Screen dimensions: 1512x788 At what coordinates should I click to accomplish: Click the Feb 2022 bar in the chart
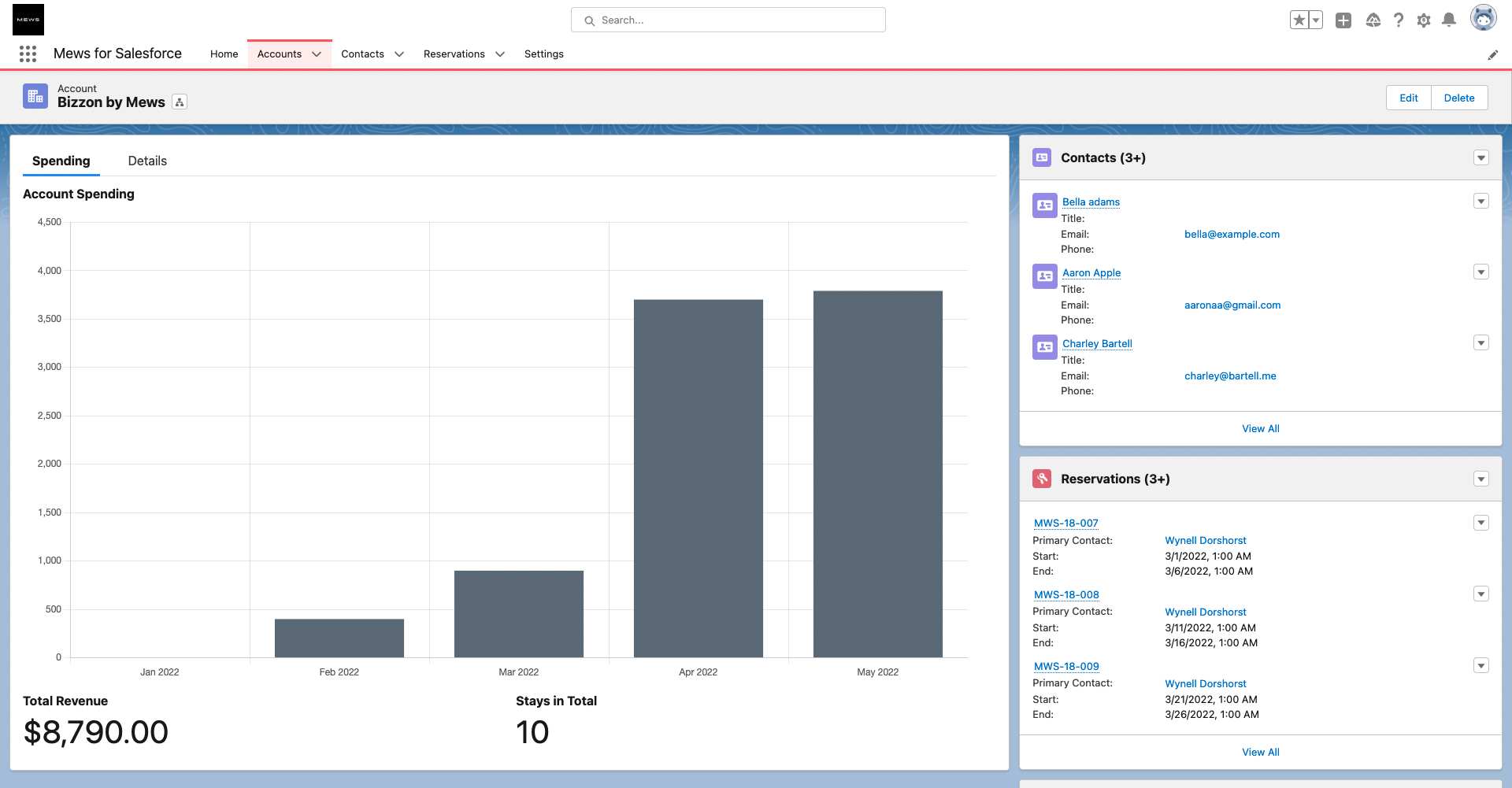pos(339,638)
